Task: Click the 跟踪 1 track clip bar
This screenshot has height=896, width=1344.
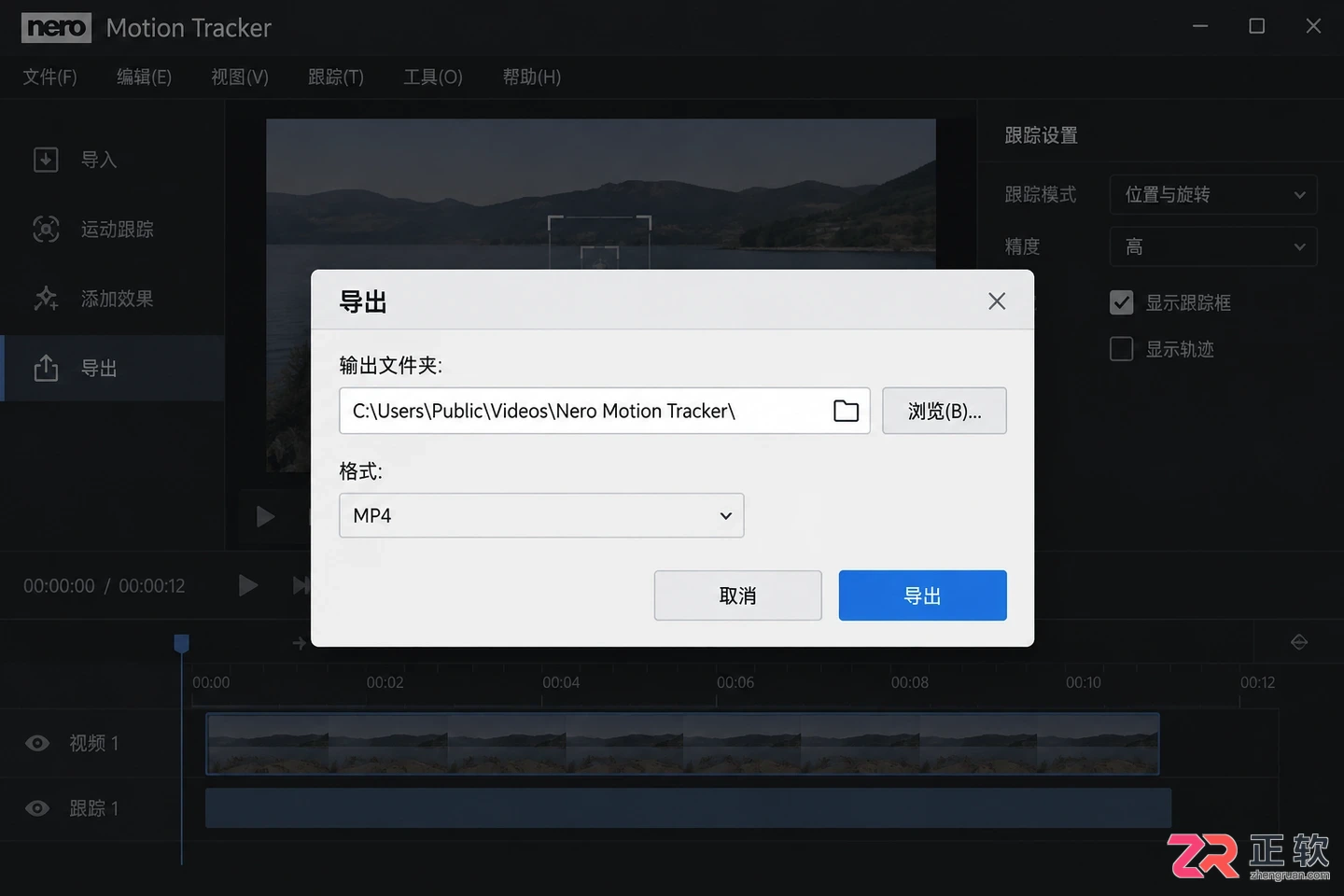Action: [688, 808]
